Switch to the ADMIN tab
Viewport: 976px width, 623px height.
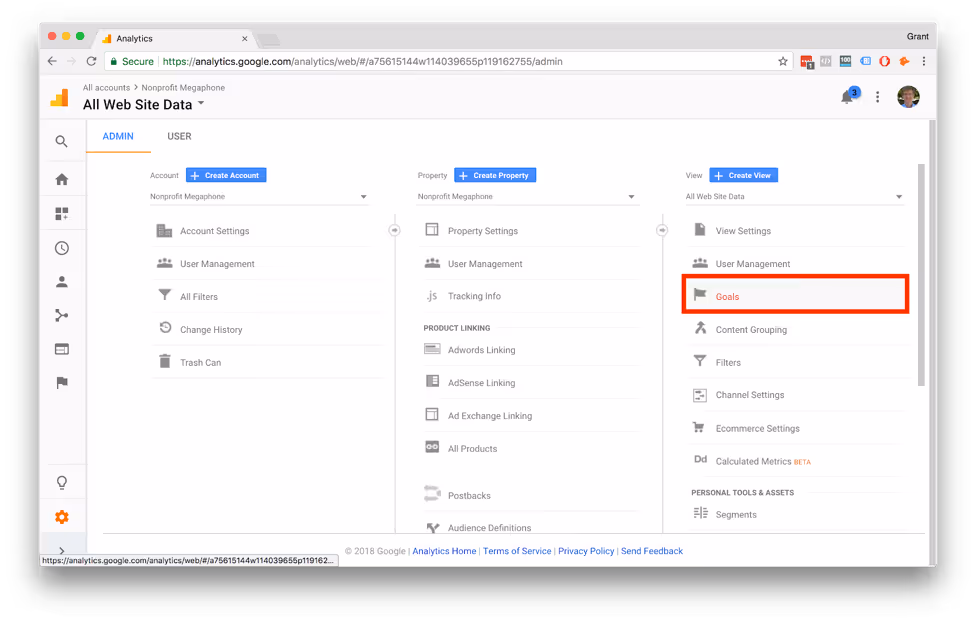(x=118, y=136)
